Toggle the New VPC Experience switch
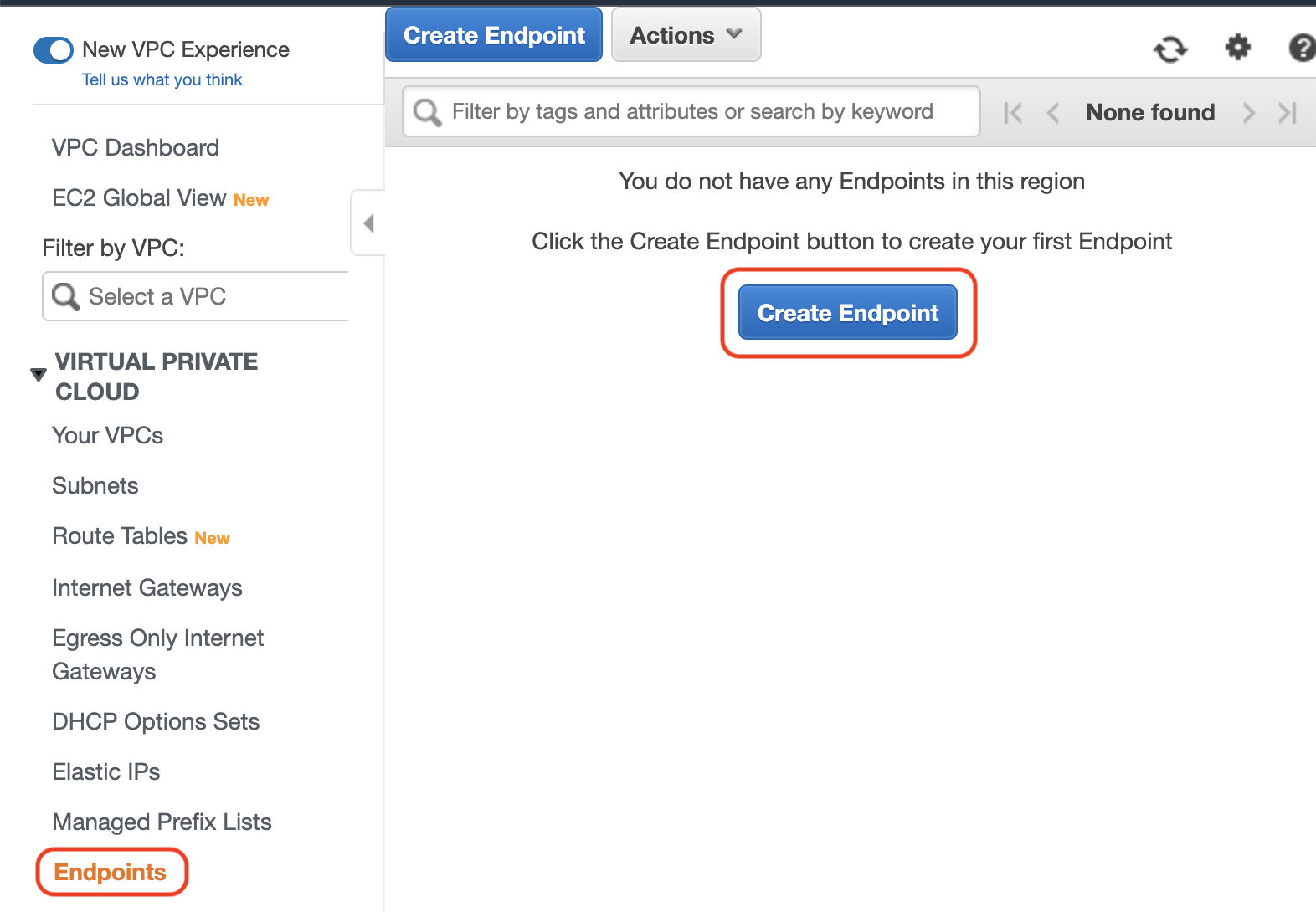 click(54, 50)
